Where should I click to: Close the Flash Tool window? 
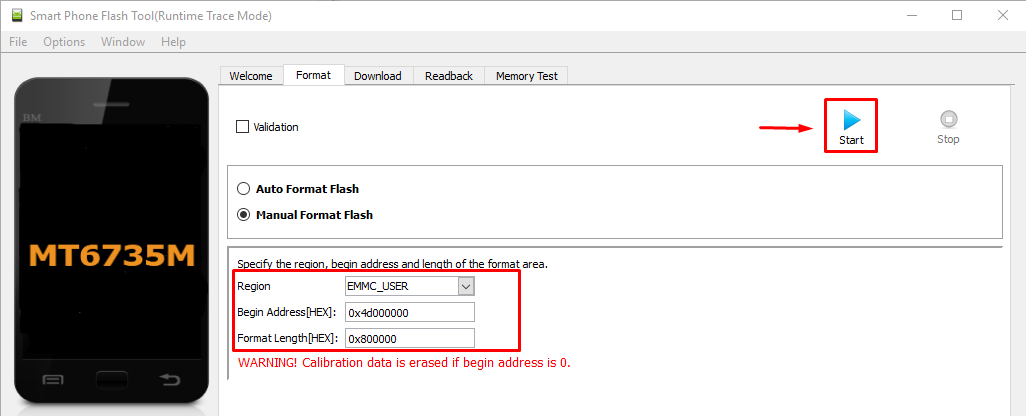point(1002,15)
